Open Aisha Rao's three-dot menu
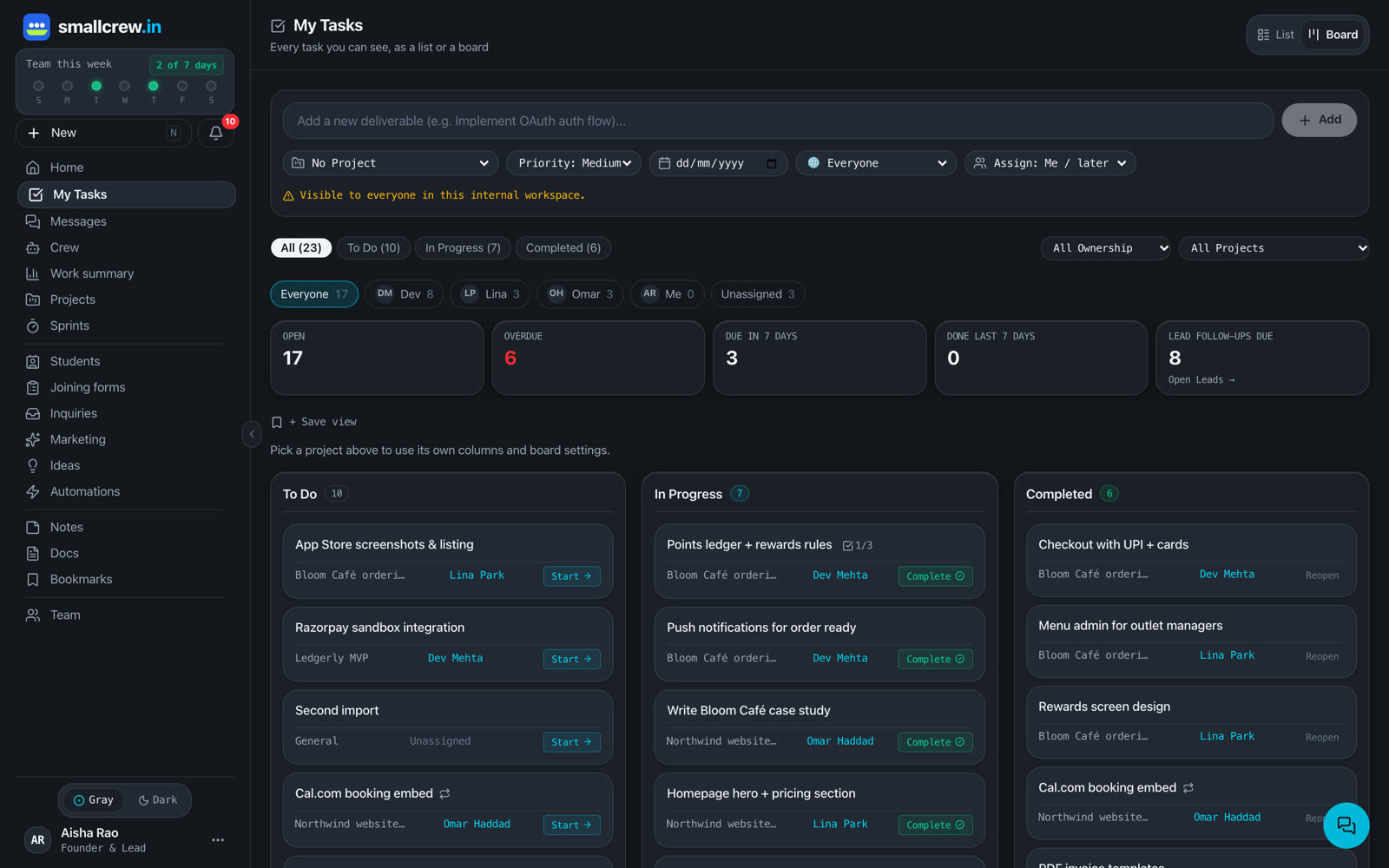The image size is (1389, 868). 218,839
